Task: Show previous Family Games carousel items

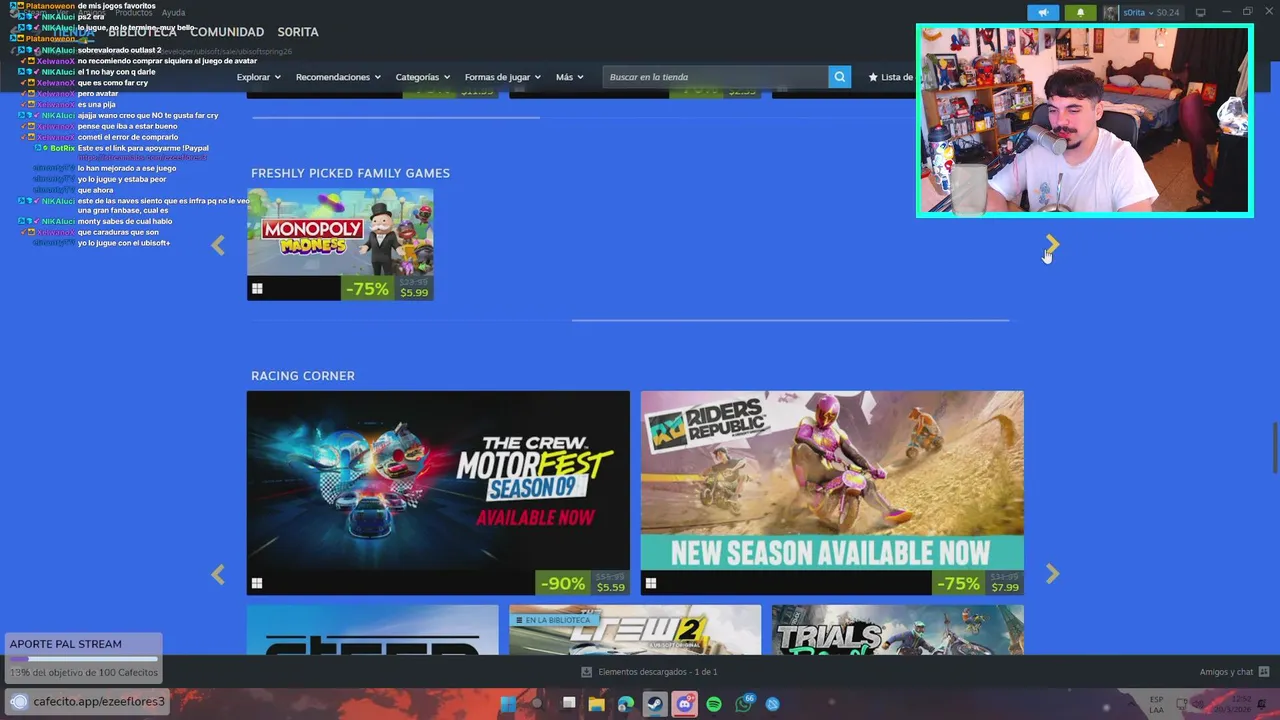Action: (x=218, y=245)
